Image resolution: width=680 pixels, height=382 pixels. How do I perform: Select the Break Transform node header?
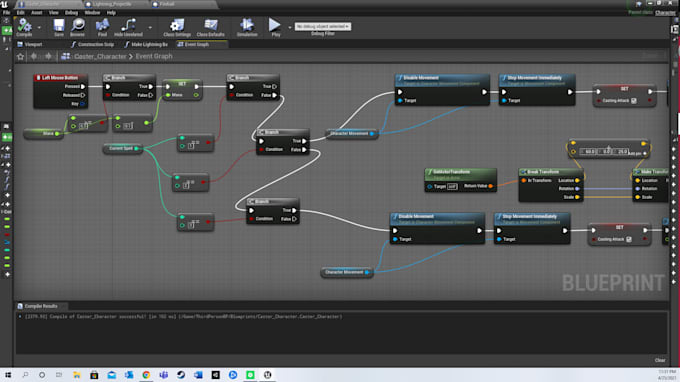point(551,172)
